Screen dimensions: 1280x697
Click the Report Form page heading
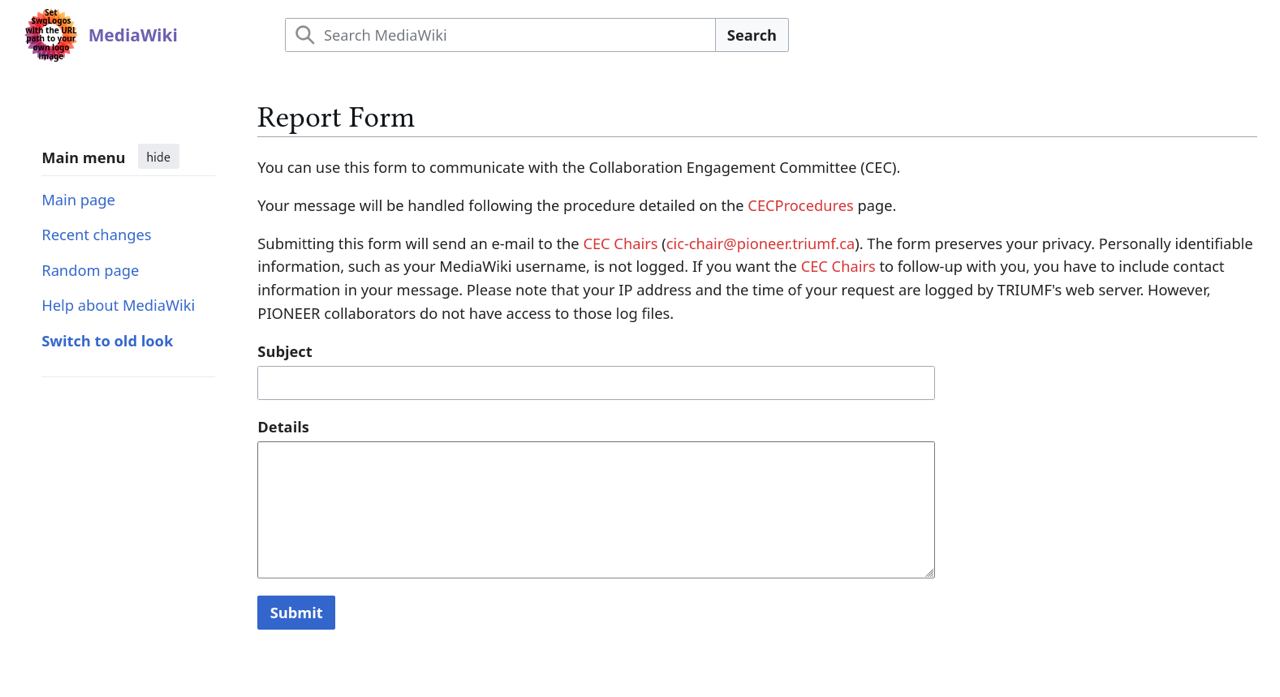point(336,118)
